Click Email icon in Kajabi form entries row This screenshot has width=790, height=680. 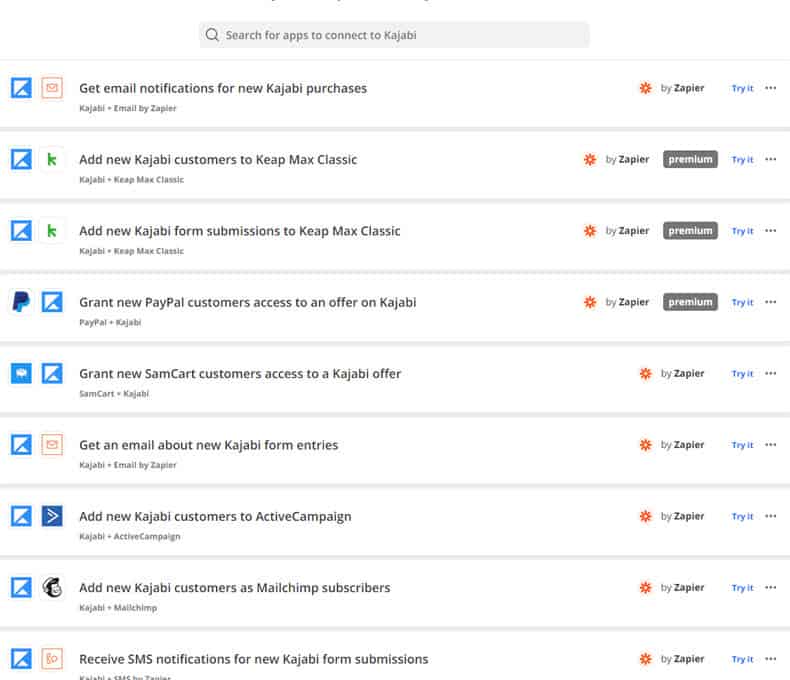[52, 445]
